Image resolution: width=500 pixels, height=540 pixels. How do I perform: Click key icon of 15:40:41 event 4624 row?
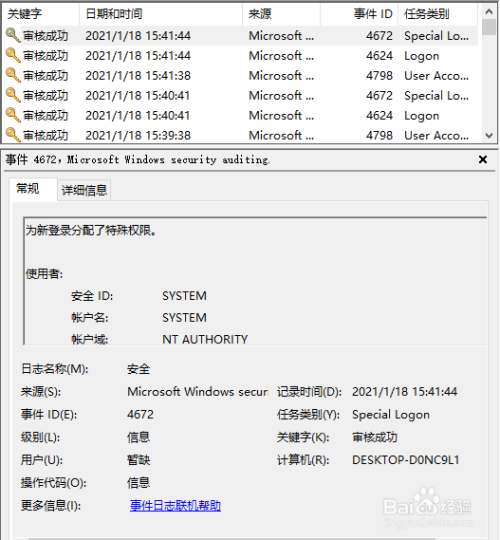tap(13, 115)
